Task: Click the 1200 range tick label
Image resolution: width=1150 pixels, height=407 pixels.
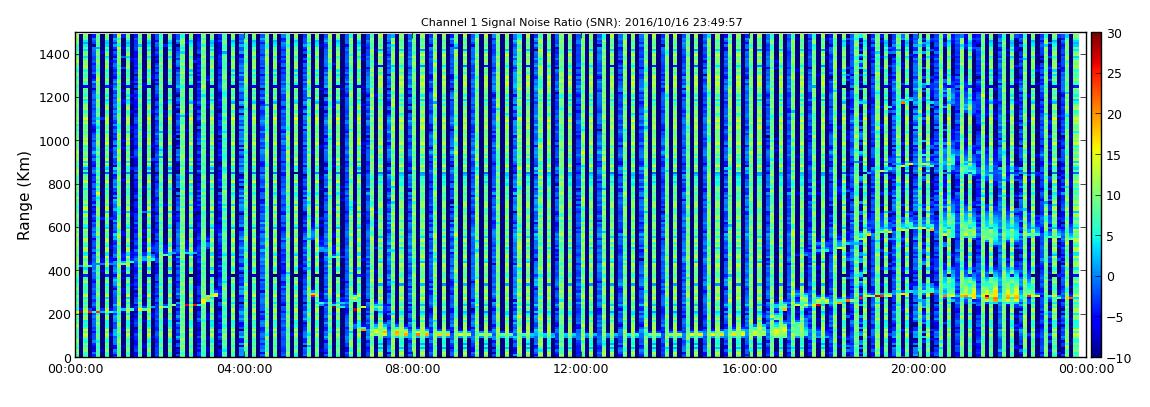Action: coord(56,98)
